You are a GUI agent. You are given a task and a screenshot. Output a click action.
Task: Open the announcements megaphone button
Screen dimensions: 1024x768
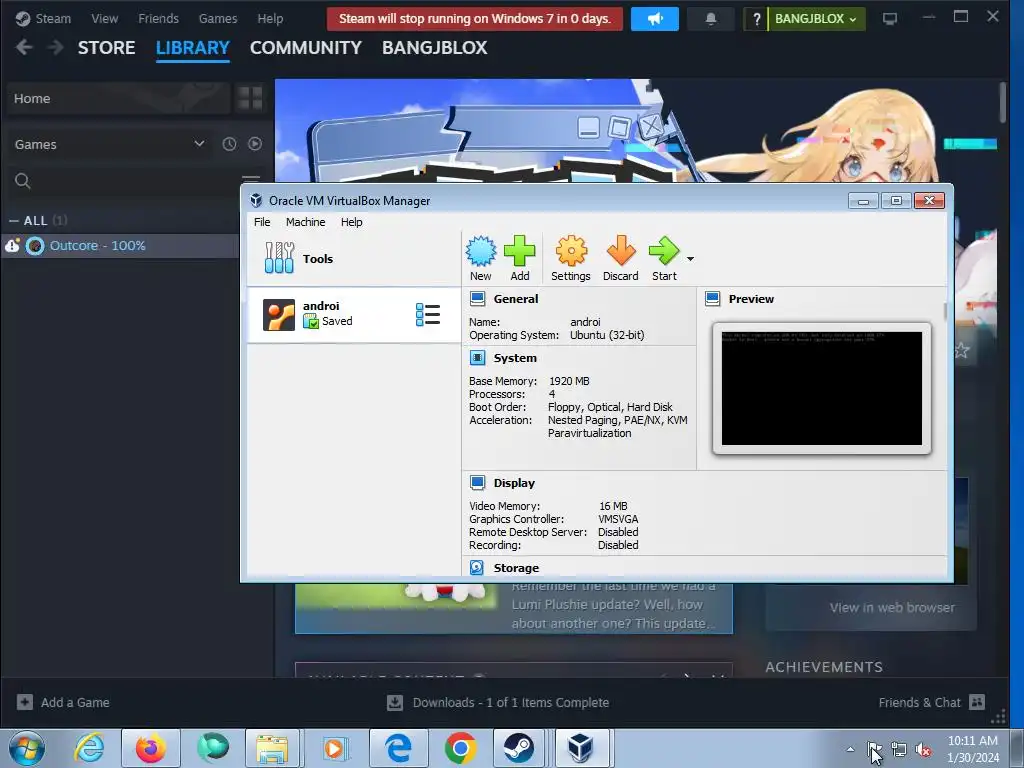[654, 19]
